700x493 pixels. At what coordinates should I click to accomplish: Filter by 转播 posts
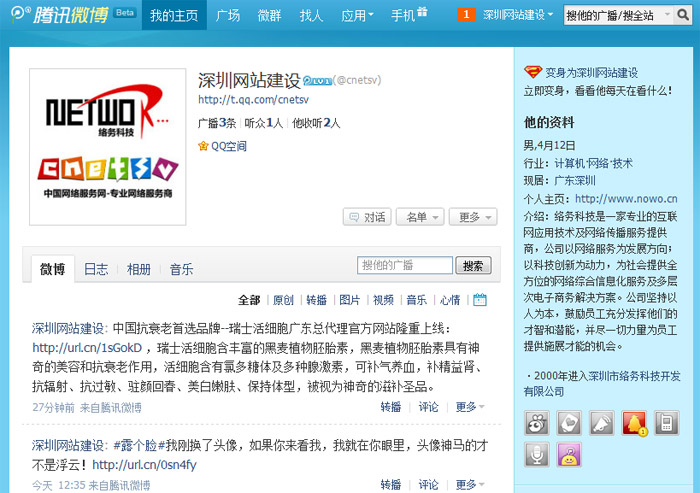point(317,300)
